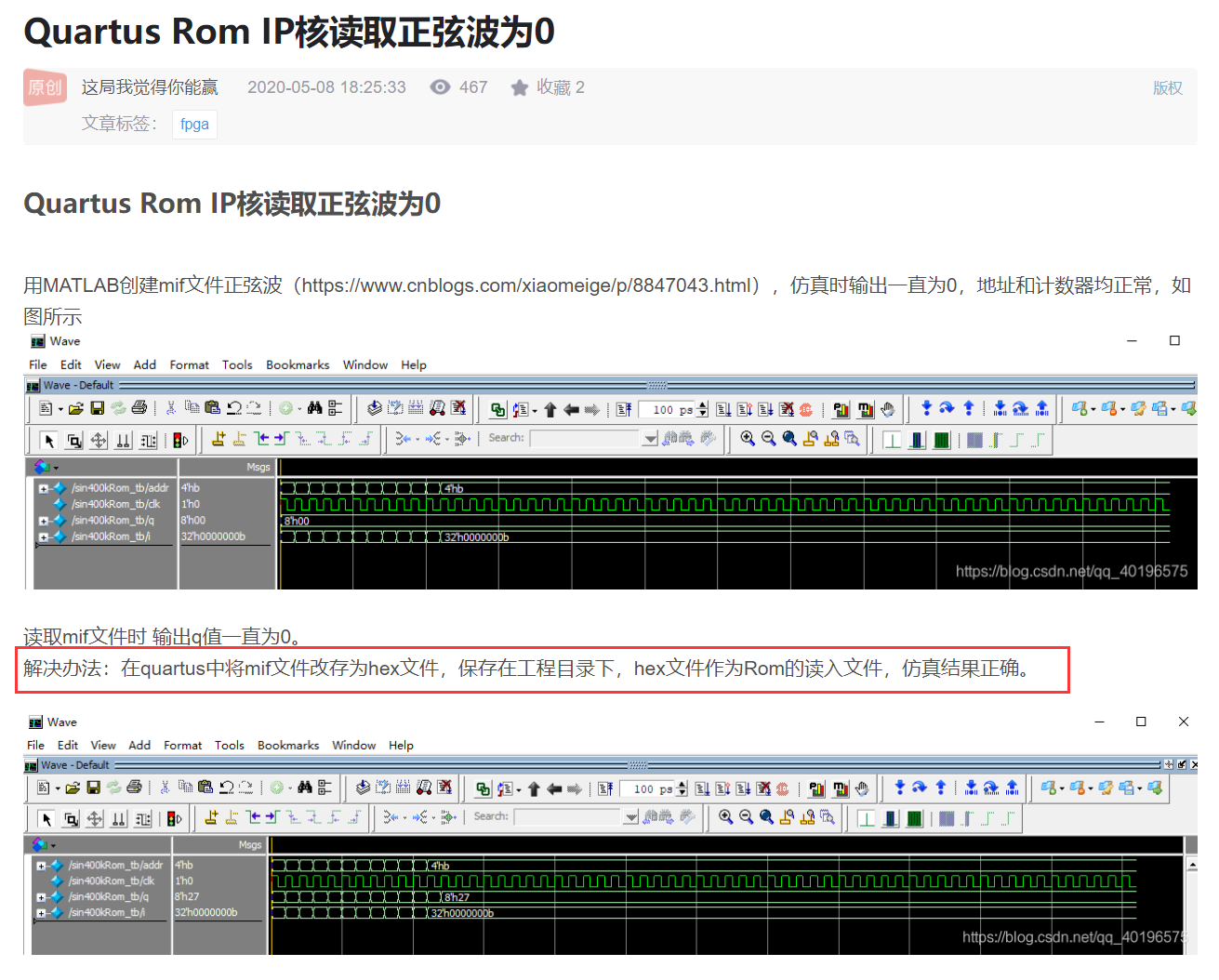The width and height of the screenshot is (1219, 980).
Task: Click the black Up arrow icon in upper Wave
Action: (x=550, y=409)
